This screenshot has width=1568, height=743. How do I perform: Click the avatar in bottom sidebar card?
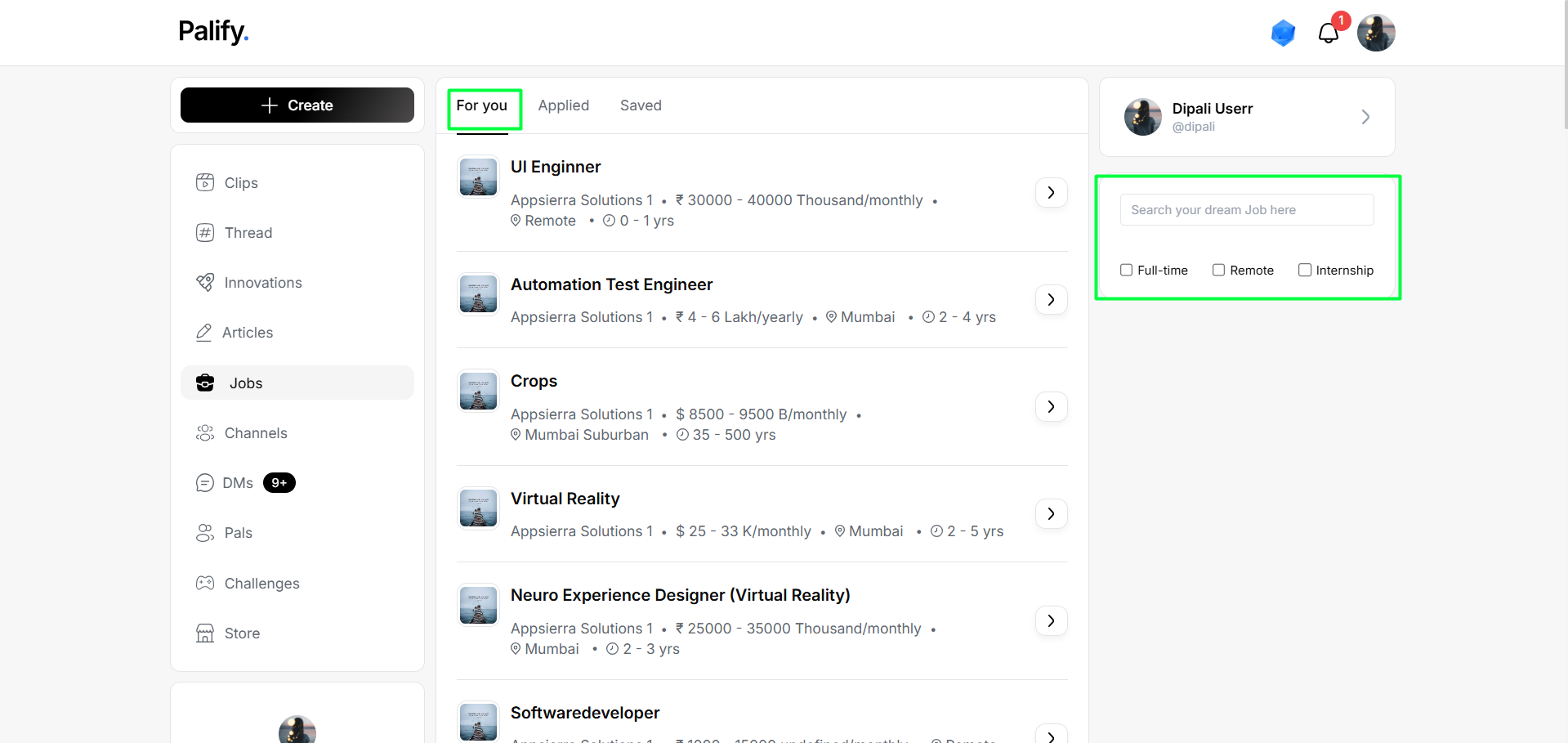[x=297, y=729]
